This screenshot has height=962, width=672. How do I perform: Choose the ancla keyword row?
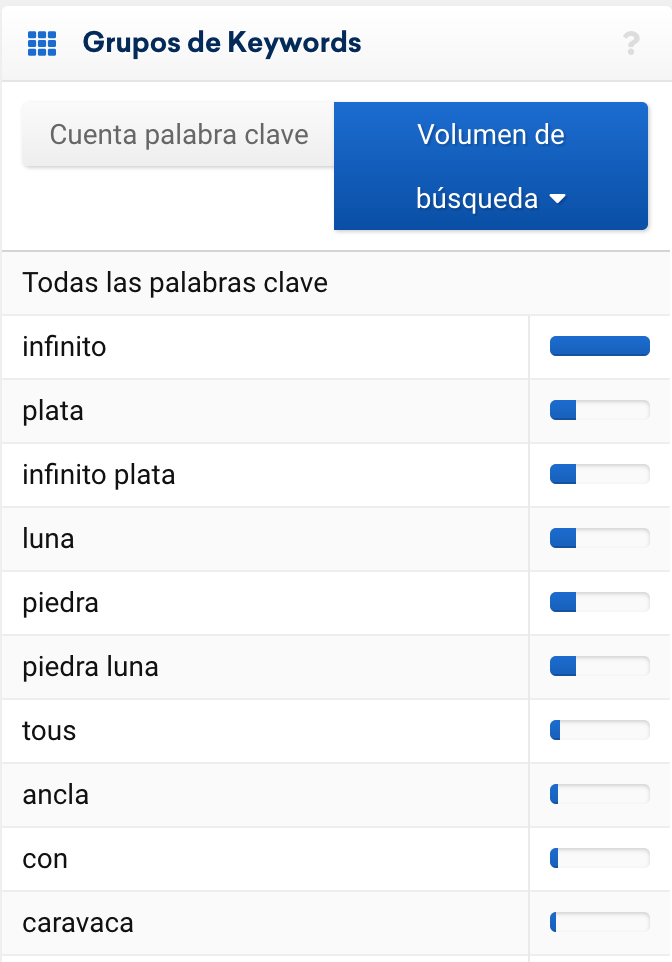pos(265,795)
